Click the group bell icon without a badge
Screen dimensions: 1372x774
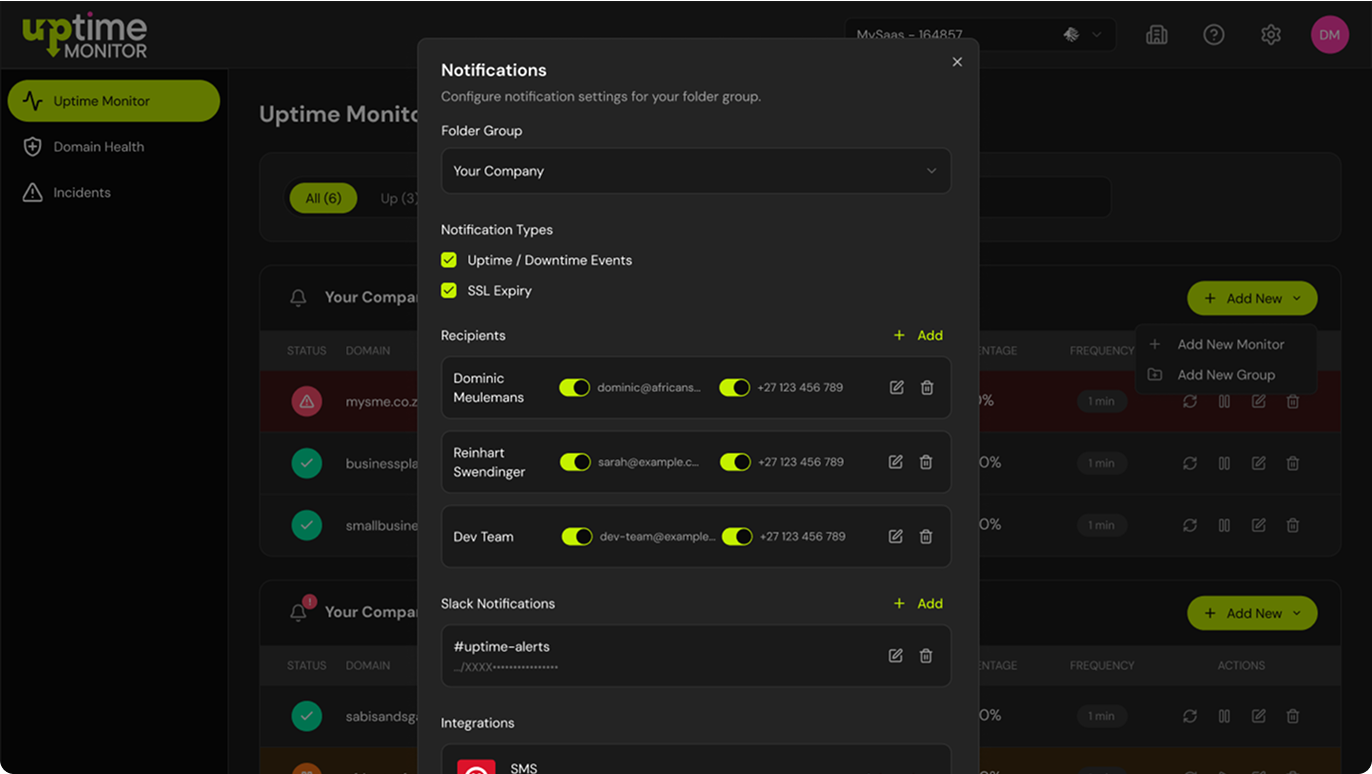point(298,298)
